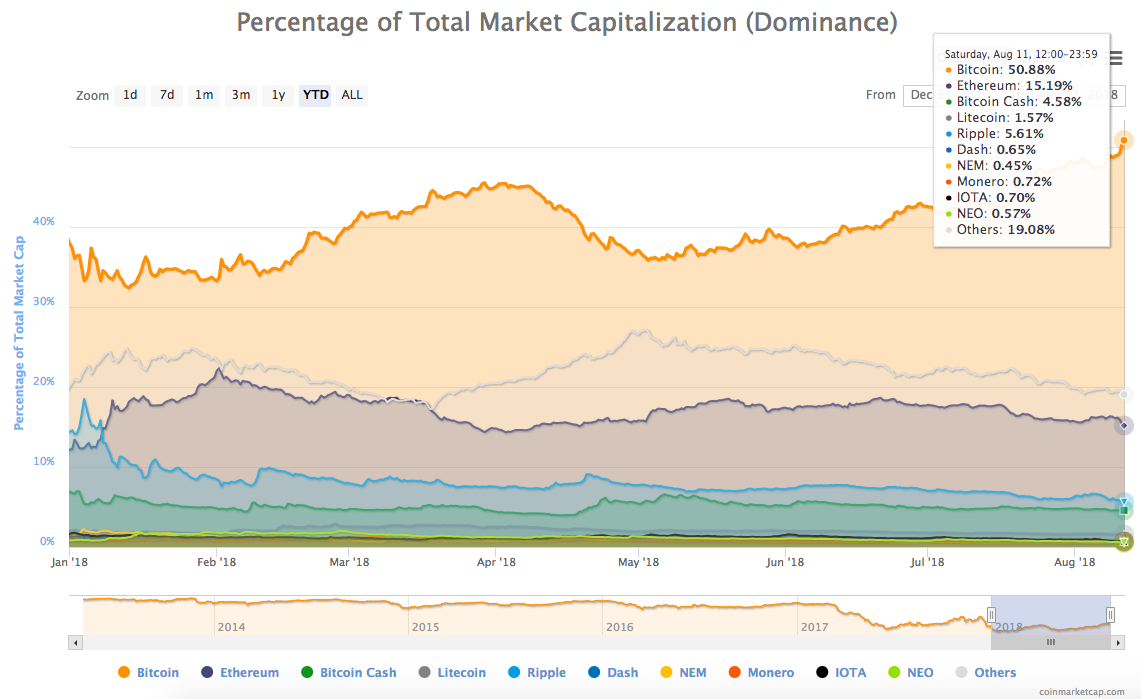Select the 1y zoom option
Viewport: 1141px width, 699px height.
(x=278, y=94)
